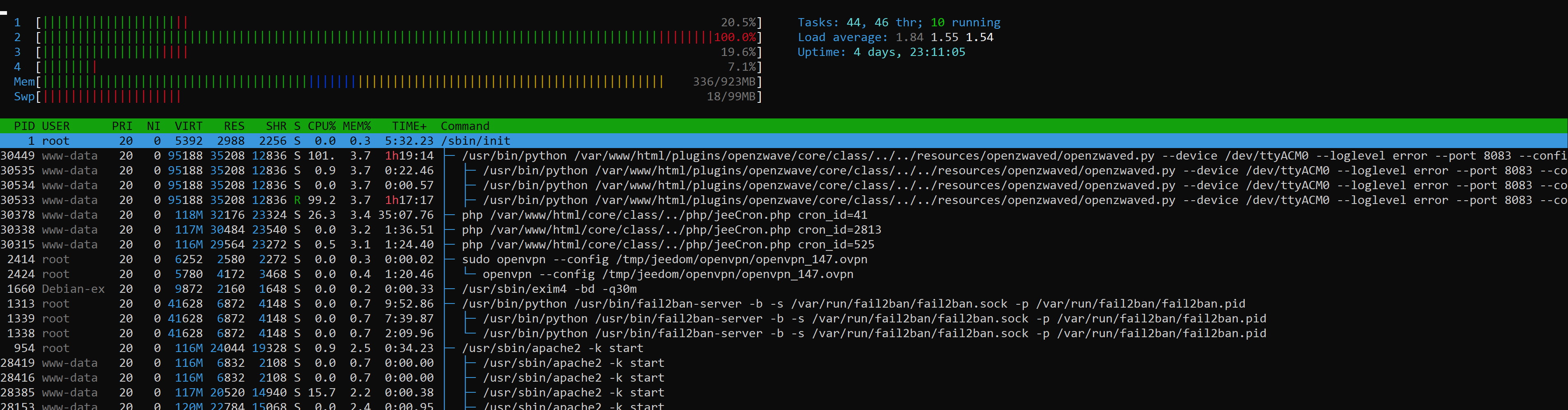Click the 118M VIRT value
Image resolution: width=1568 pixels, height=410 pixels.
click(x=189, y=215)
